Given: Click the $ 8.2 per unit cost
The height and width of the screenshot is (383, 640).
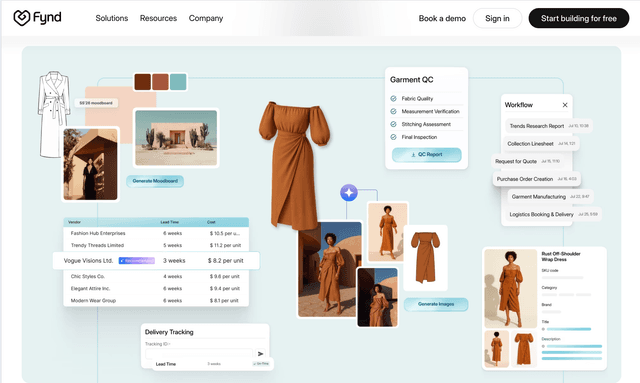Looking at the screenshot, I should [x=225, y=261].
